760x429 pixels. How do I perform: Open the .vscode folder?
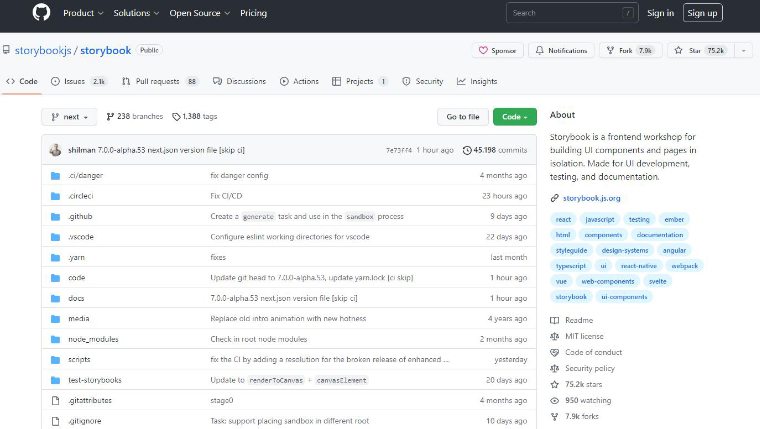tap(80, 237)
